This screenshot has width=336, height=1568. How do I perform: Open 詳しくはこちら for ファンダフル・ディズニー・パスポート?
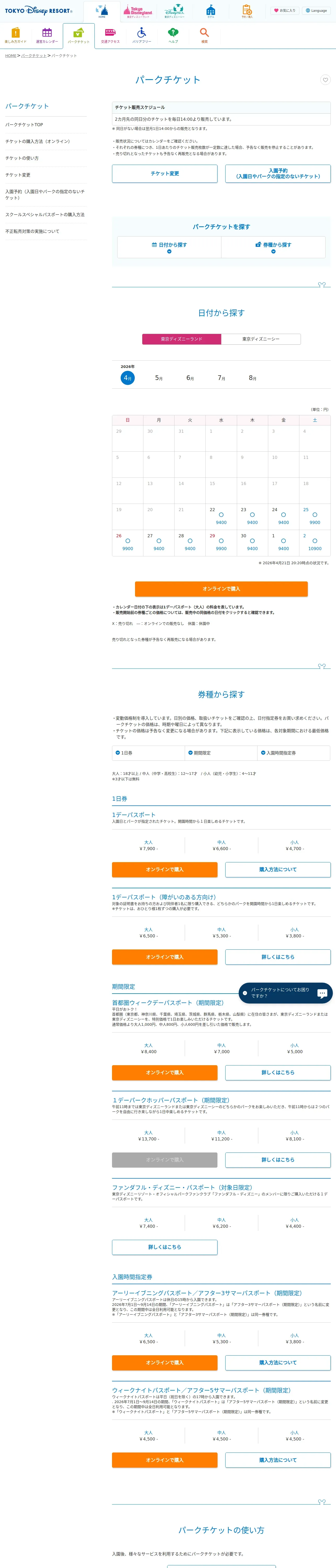tap(165, 1247)
